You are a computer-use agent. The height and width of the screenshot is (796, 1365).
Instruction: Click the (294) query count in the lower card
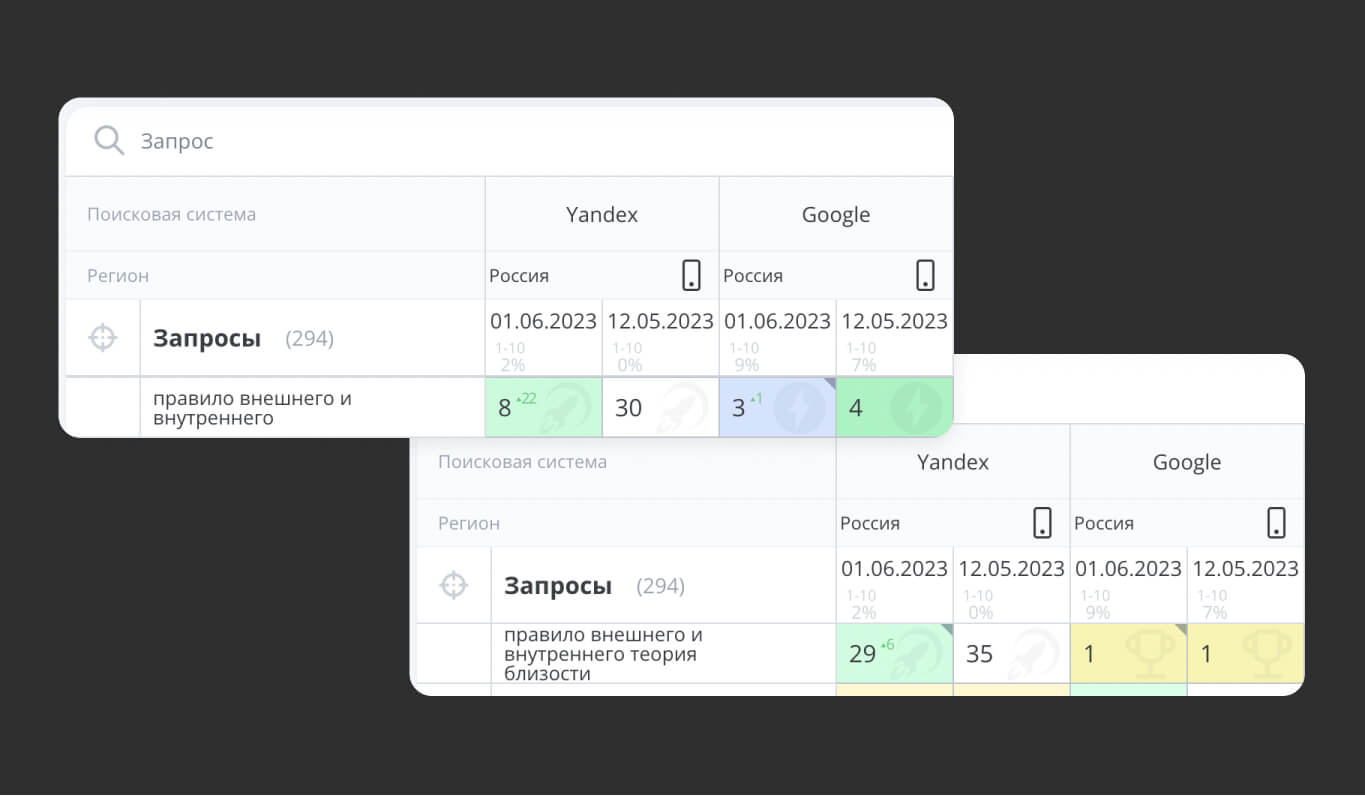click(x=660, y=586)
